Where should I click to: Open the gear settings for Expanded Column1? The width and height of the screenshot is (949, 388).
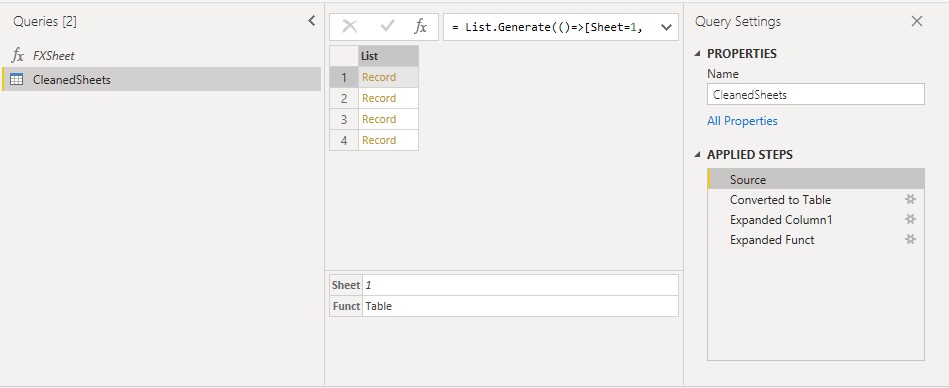tap(910, 219)
